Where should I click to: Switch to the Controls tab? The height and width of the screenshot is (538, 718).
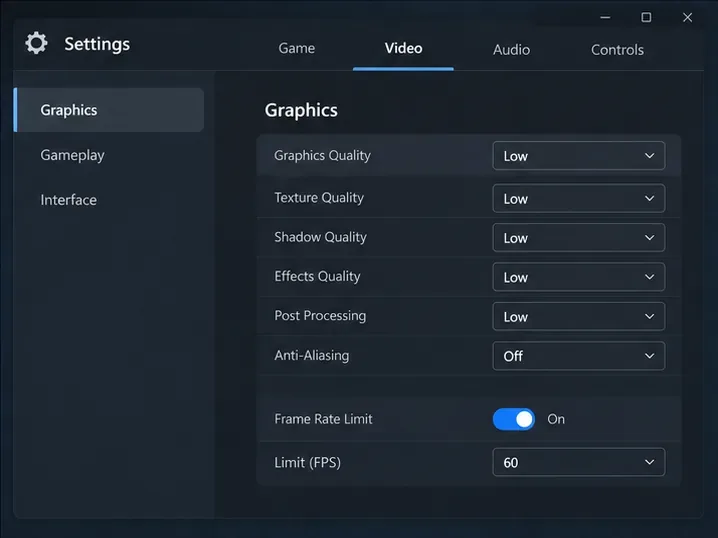click(617, 49)
